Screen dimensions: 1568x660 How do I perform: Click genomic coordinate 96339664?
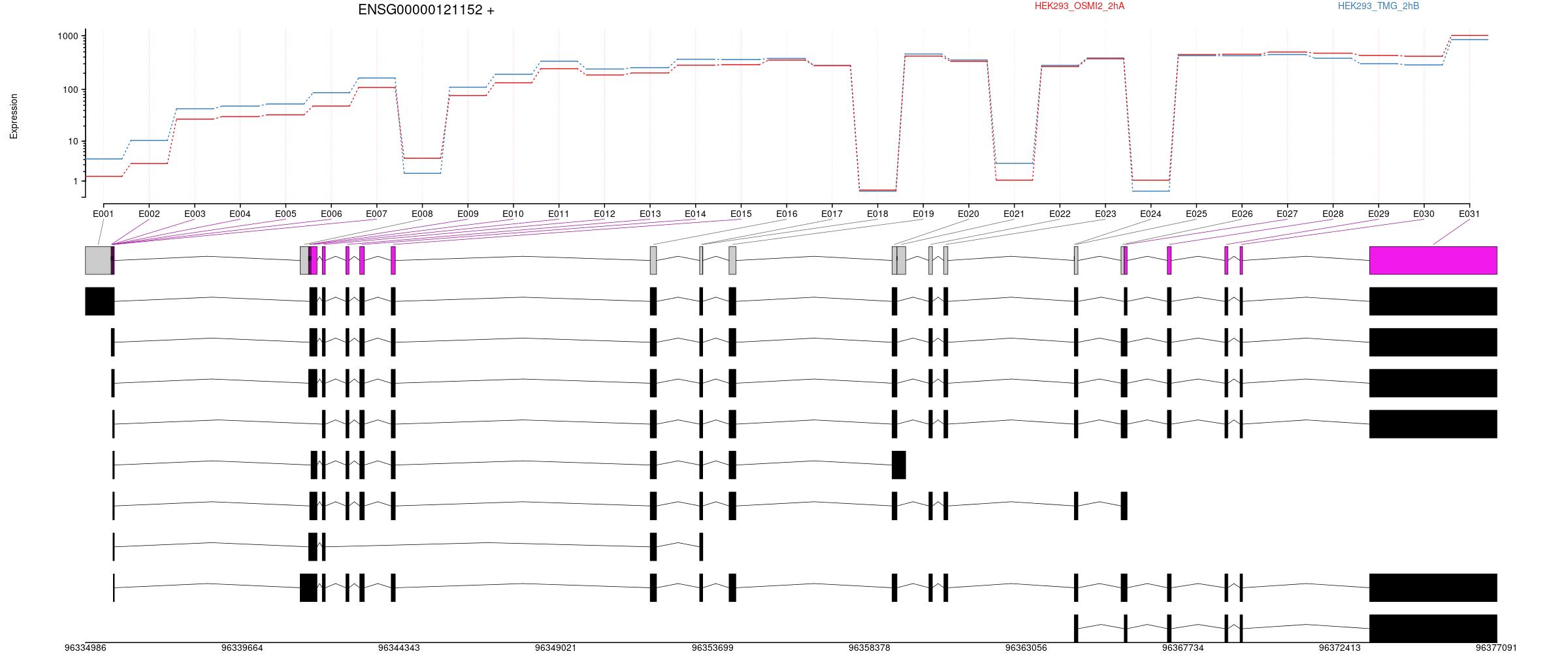point(242,648)
